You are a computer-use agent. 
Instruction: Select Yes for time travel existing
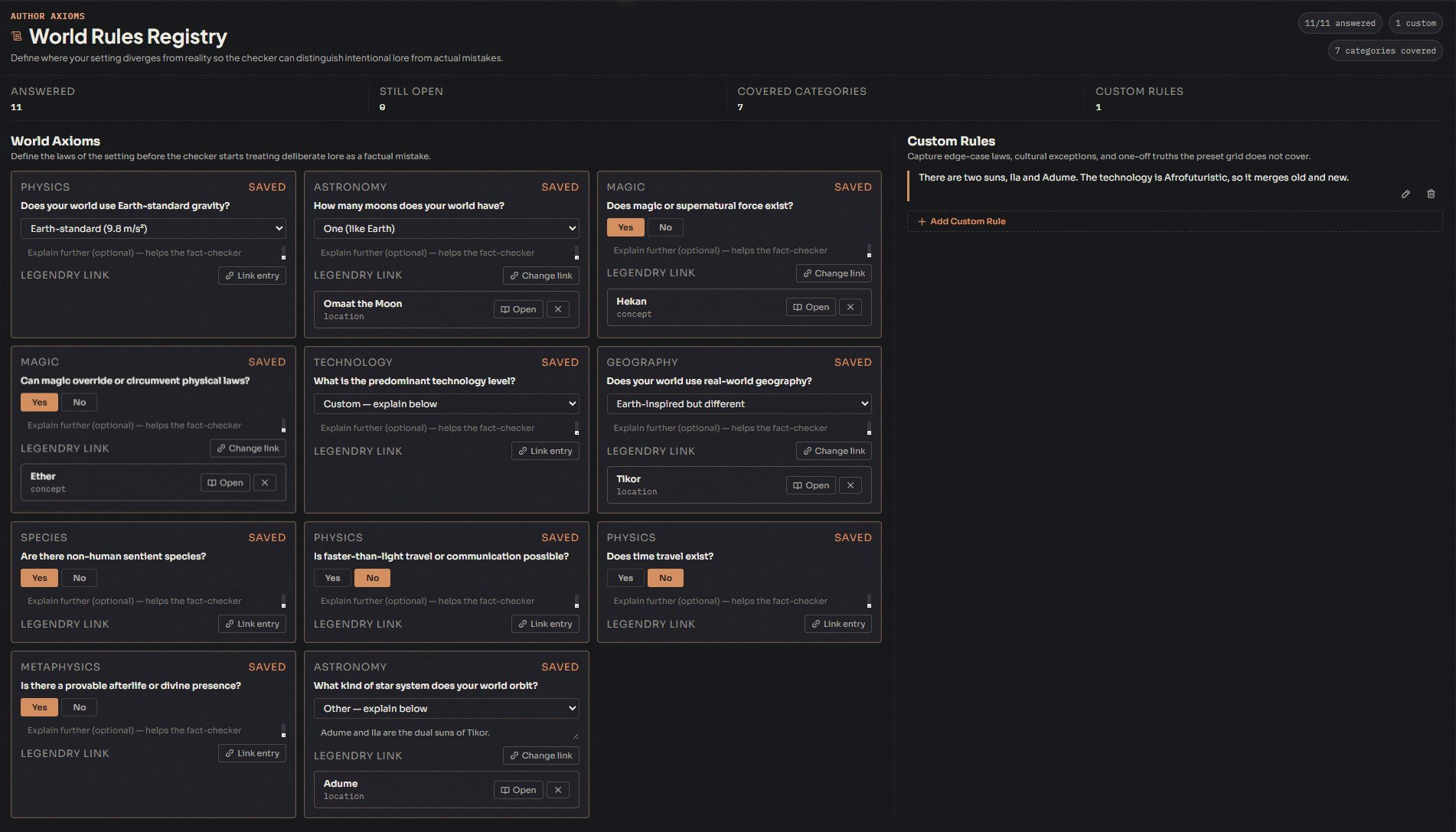(625, 578)
